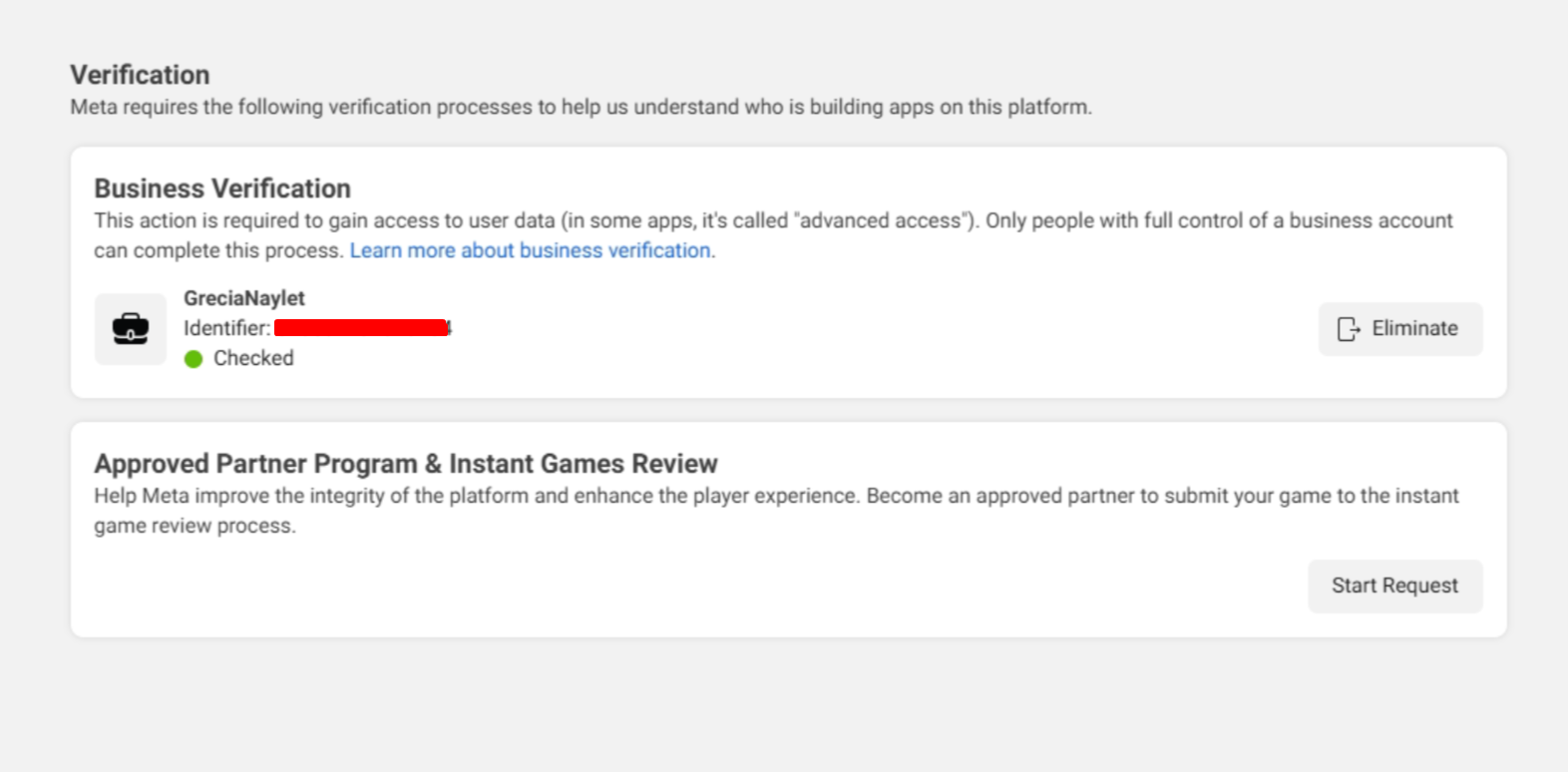Click the Business Verification heading
Screen dimensions: 1568x772
(x=222, y=189)
